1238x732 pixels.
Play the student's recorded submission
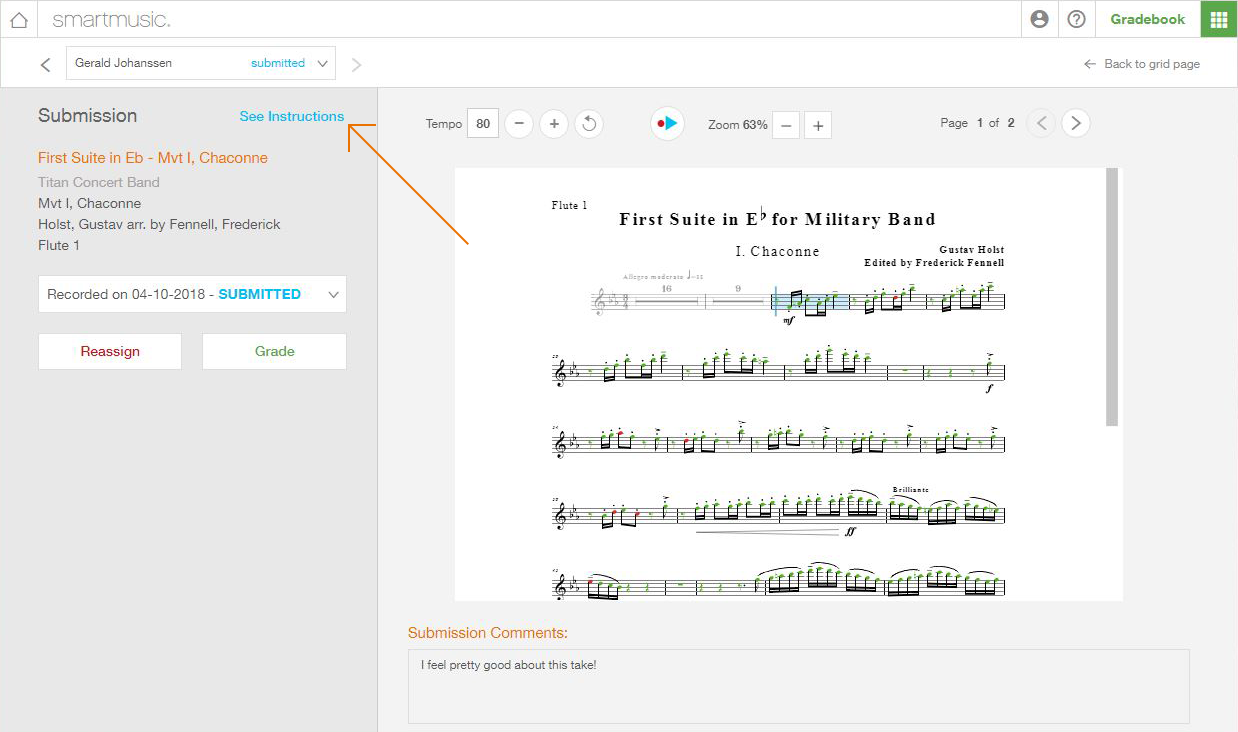pyautogui.click(x=667, y=124)
